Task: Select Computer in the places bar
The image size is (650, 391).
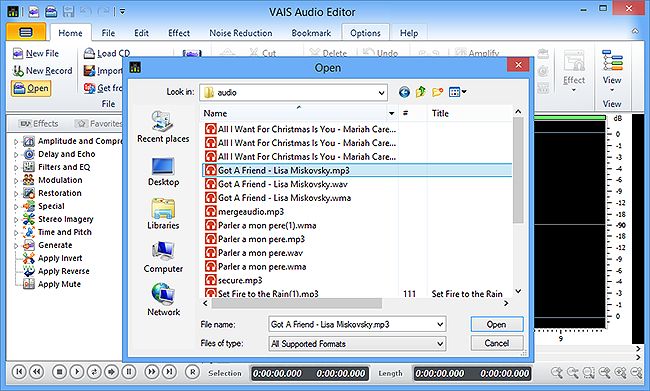Action: coord(163,257)
